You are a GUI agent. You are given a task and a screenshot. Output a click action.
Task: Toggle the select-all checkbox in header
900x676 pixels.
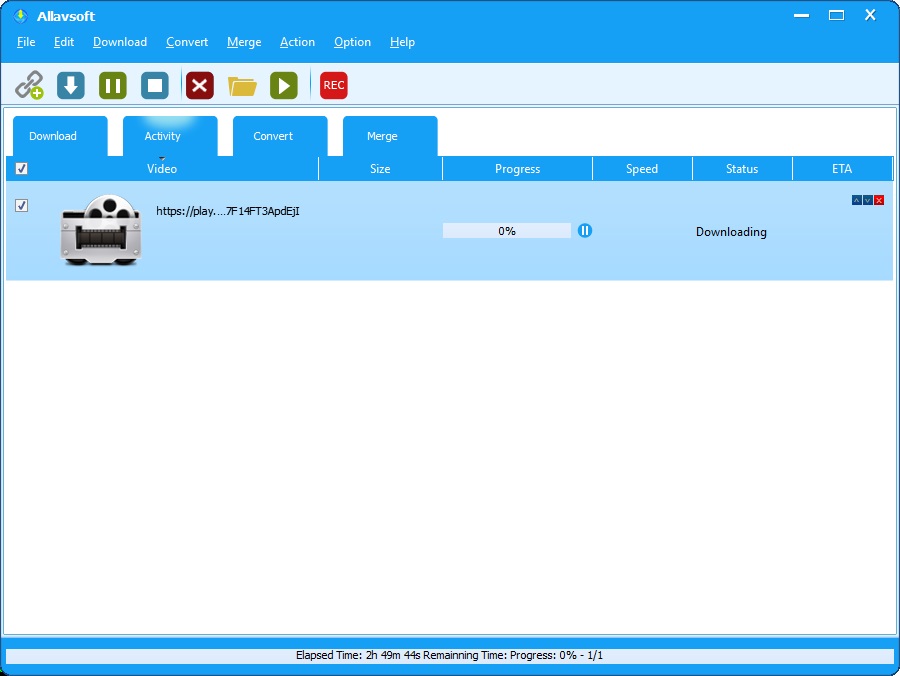click(21, 169)
